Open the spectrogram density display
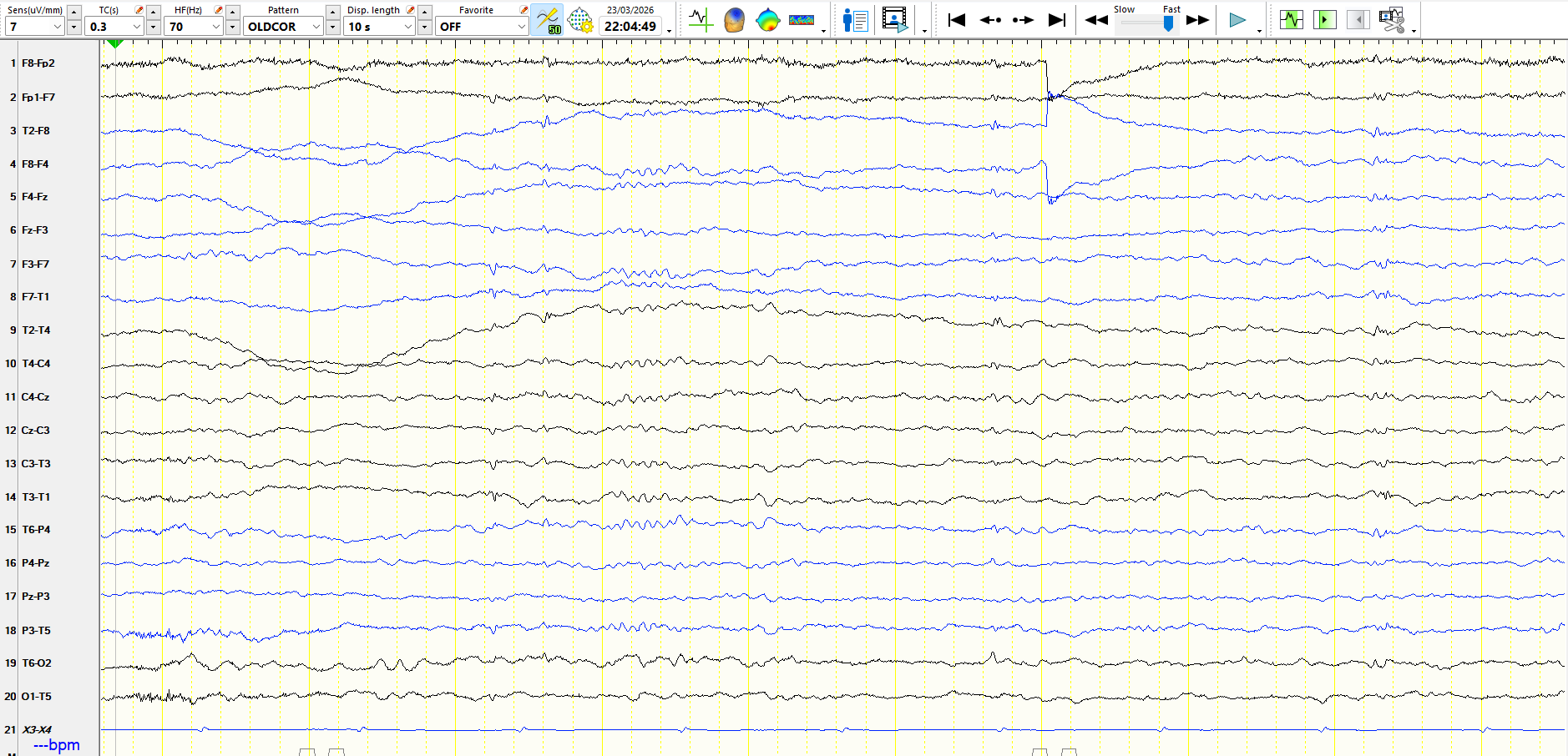 (x=801, y=20)
